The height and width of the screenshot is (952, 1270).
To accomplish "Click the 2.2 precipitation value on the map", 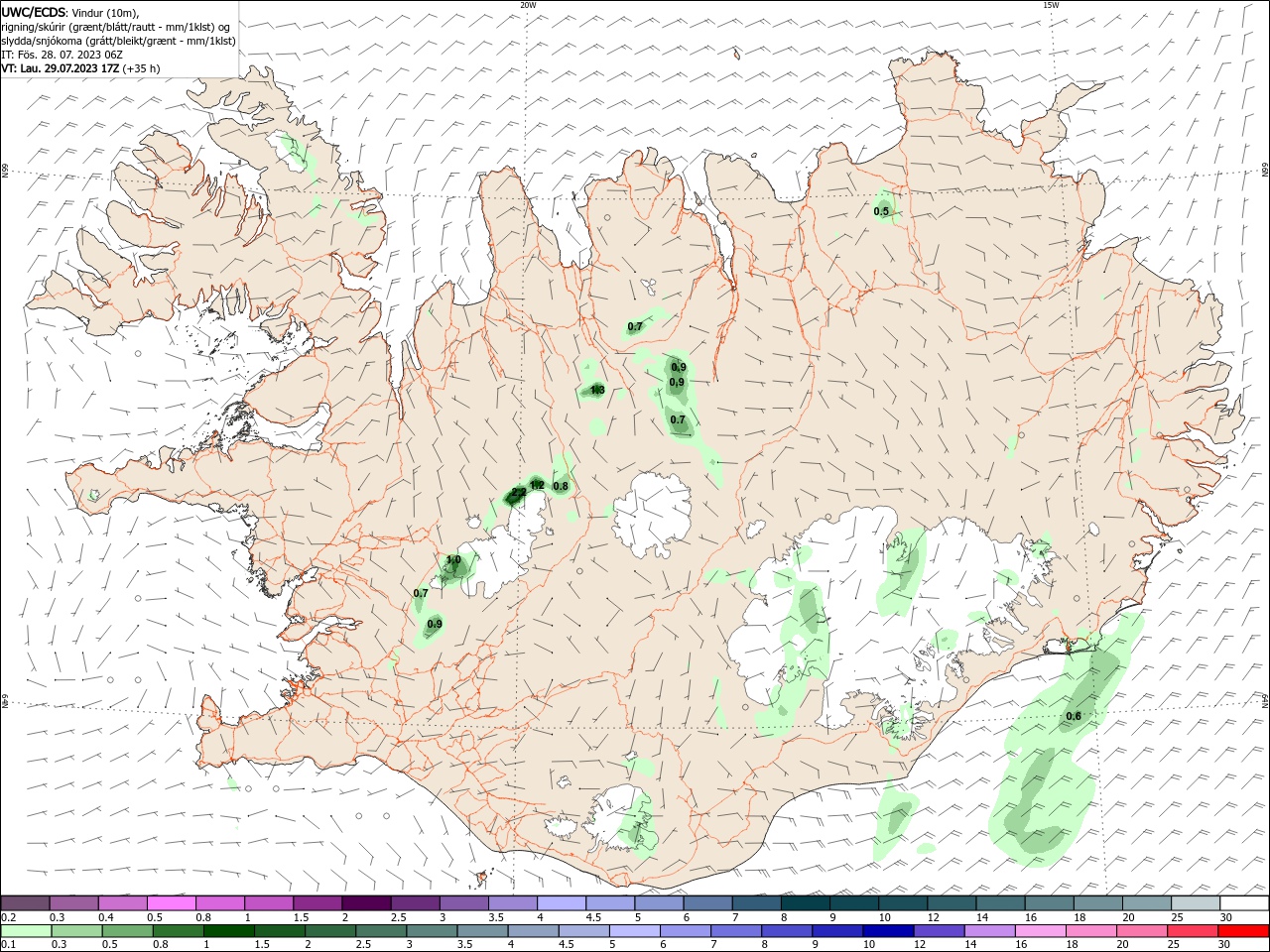I will 518,493.
